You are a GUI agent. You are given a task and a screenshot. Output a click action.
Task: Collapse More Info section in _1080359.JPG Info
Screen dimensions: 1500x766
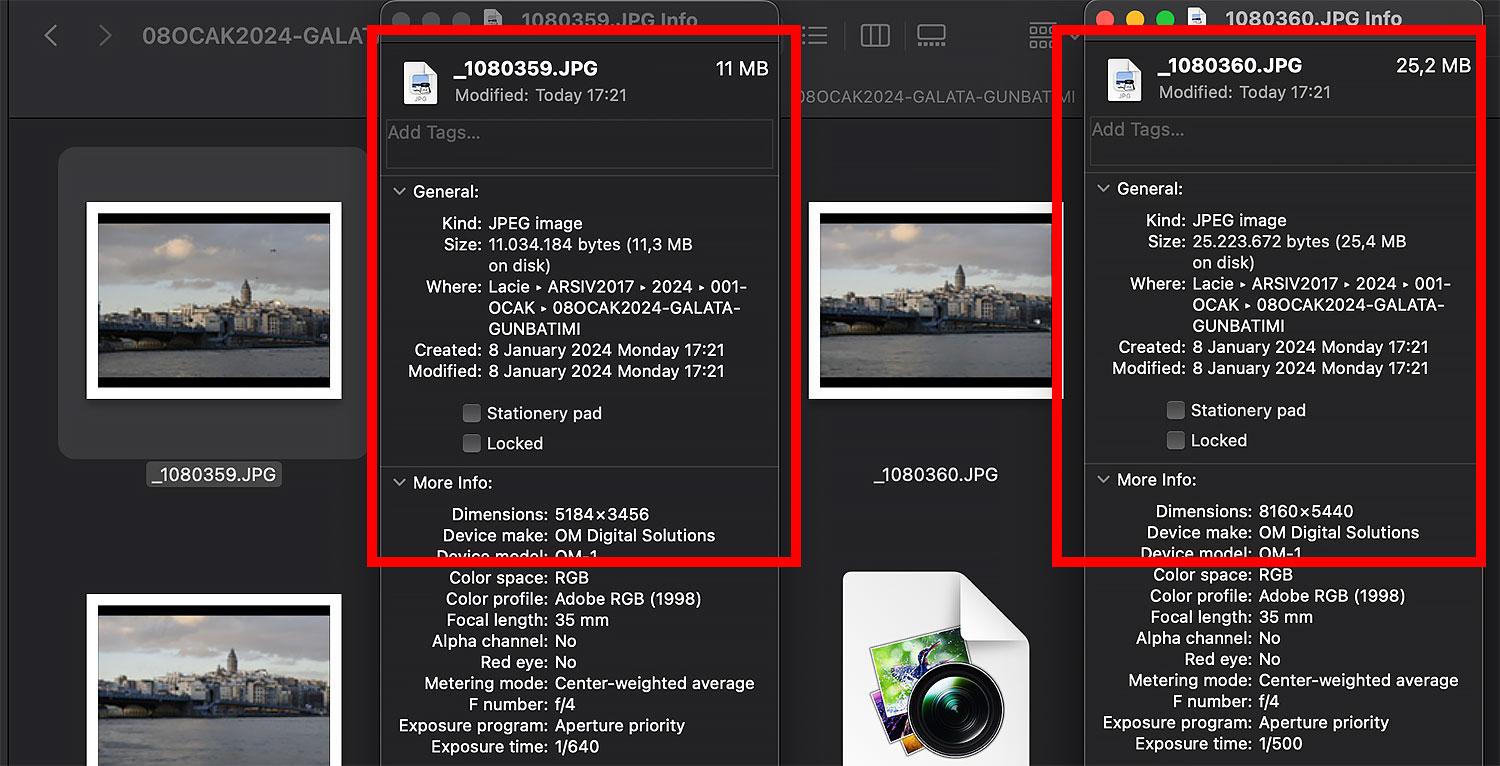(400, 483)
